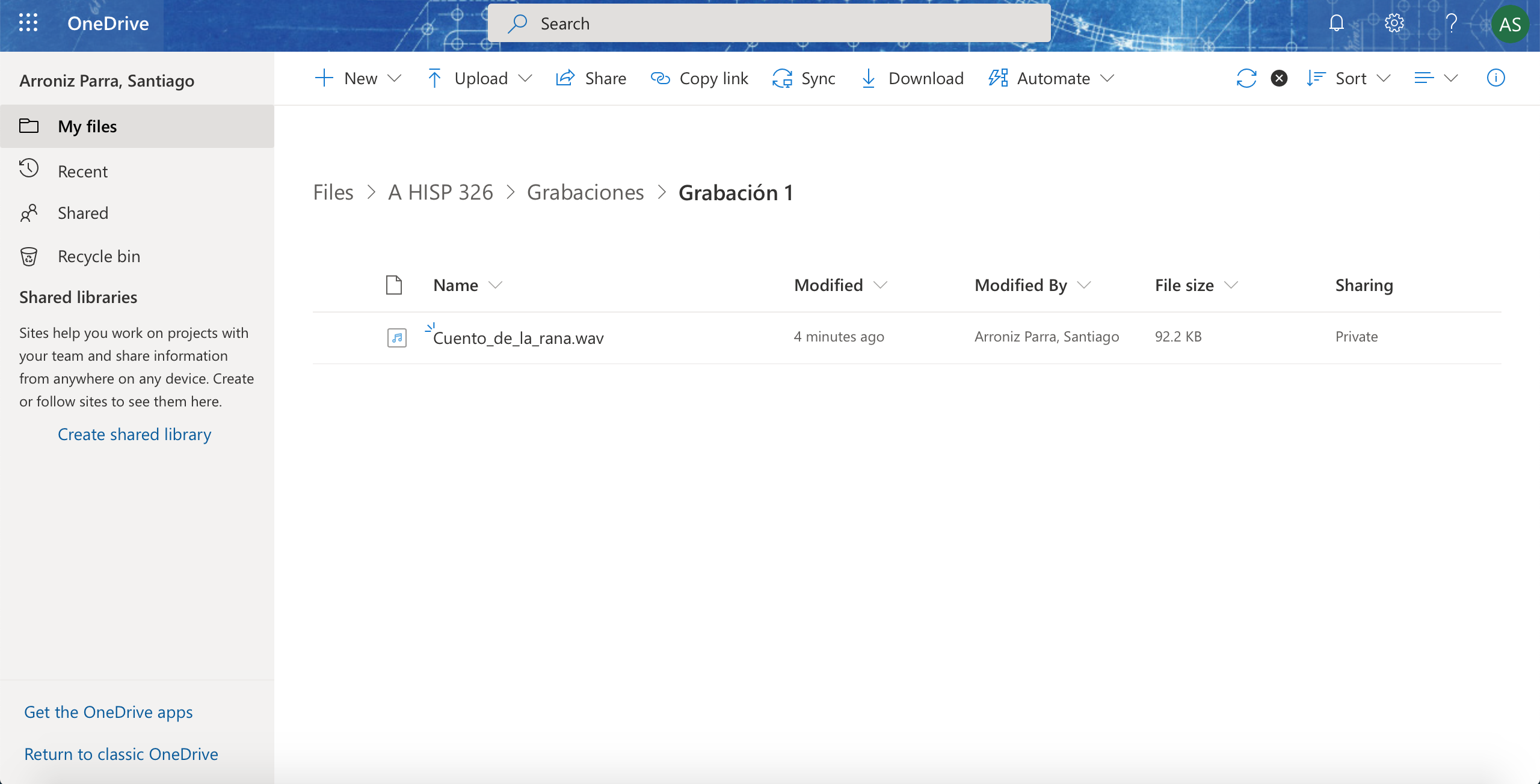Open the Recycle bin
The width and height of the screenshot is (1540, 784).
coord(99,256)
